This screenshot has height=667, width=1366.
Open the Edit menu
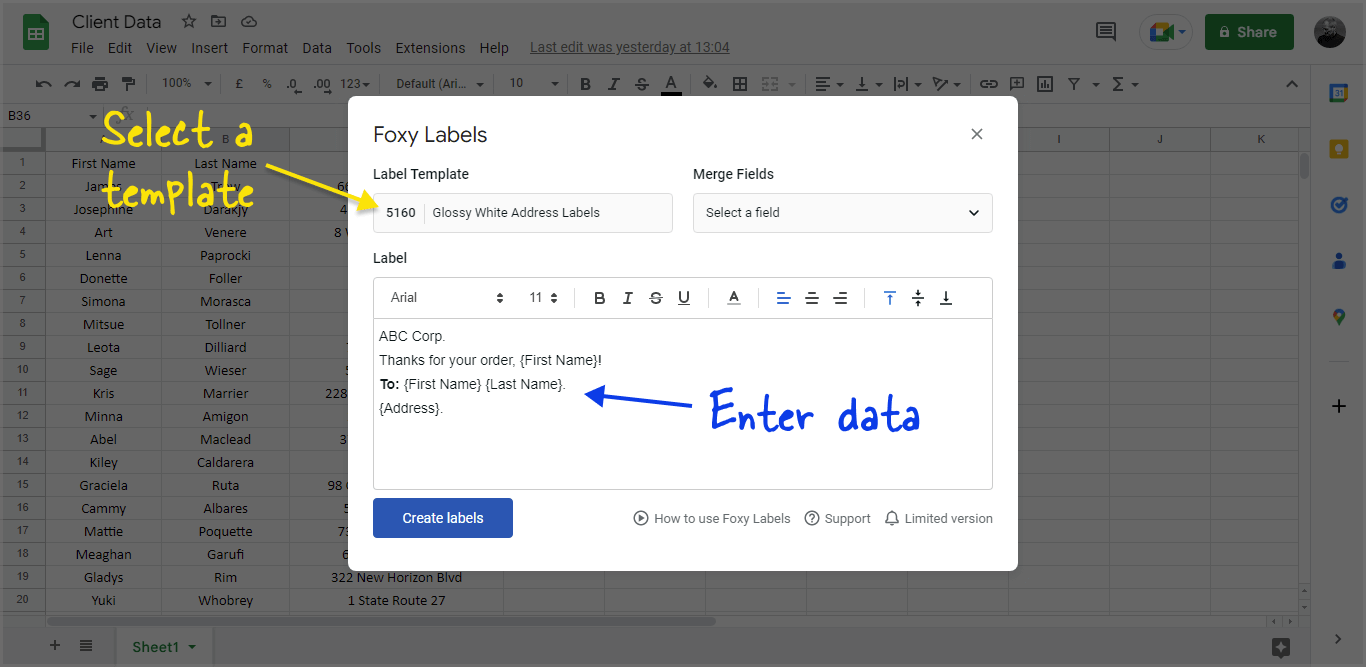120,48
